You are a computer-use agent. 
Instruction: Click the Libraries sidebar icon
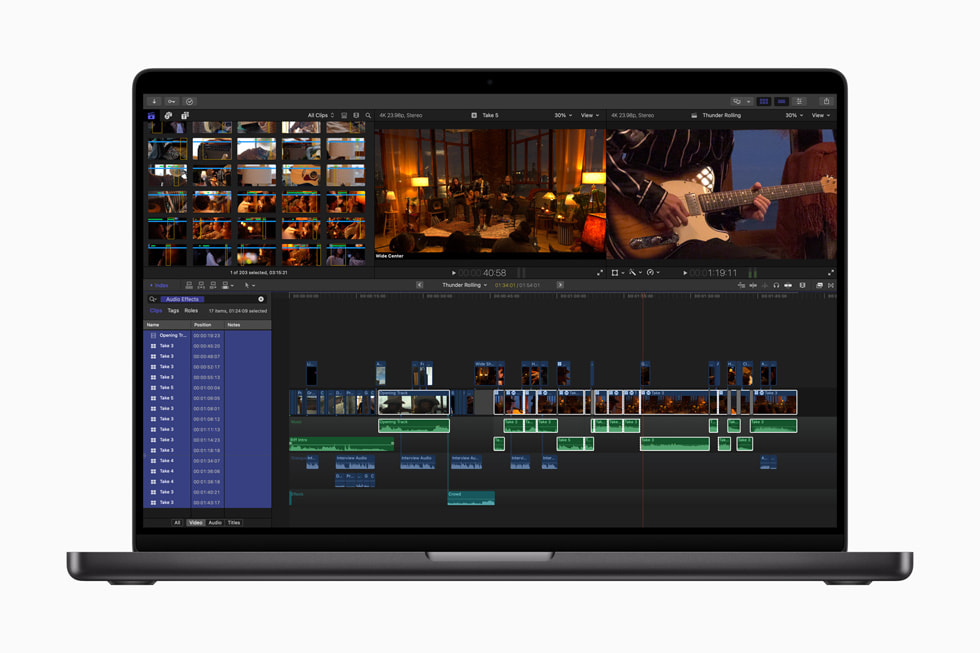(x=152, y=115)
